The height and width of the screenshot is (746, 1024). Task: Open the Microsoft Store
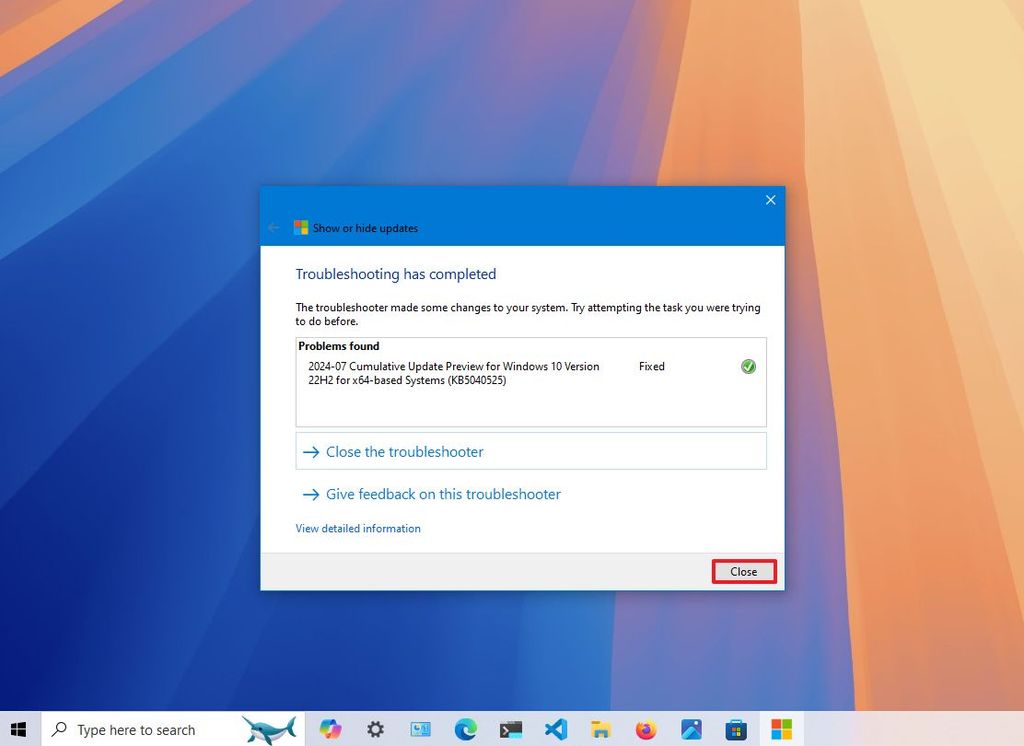(x=736, y=729)
